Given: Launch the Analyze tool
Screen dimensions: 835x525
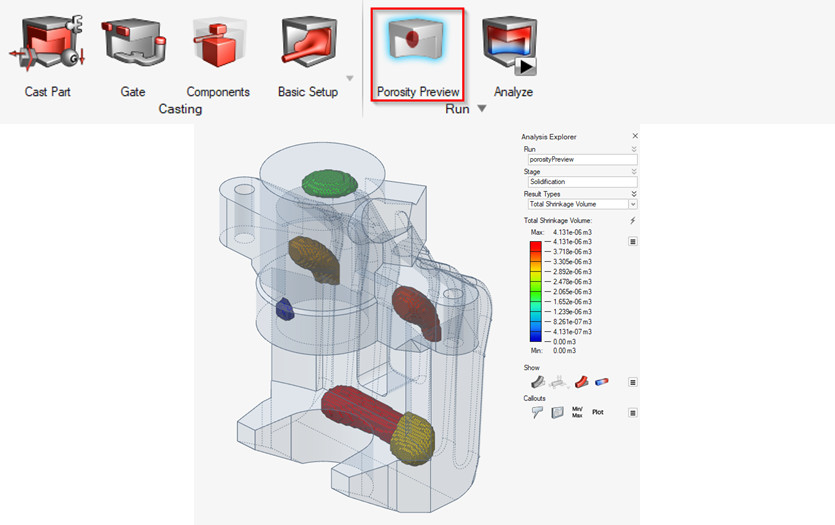Looking at the screenshot, I should click(x=512, y=52).
